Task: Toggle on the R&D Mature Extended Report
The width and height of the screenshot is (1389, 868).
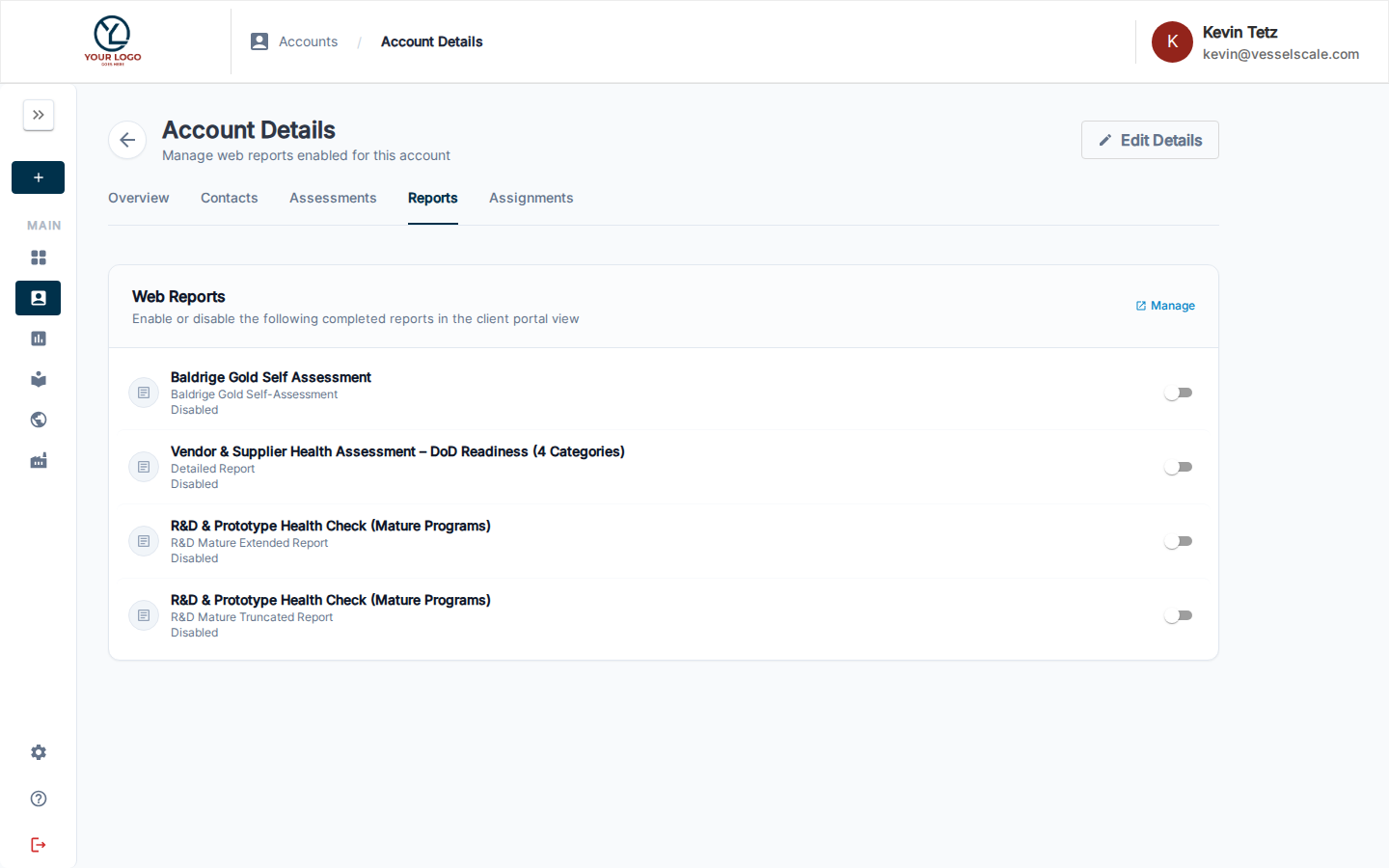Action: tap(1179, 541)
